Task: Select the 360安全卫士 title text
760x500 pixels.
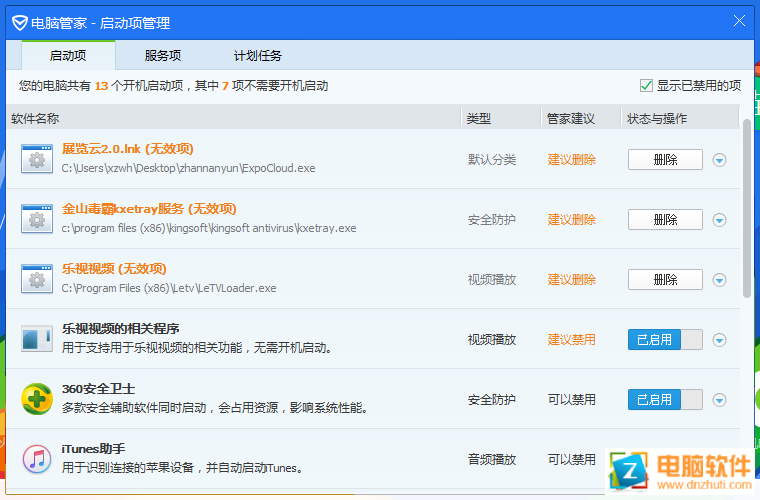Action: (x=98, y=389)
